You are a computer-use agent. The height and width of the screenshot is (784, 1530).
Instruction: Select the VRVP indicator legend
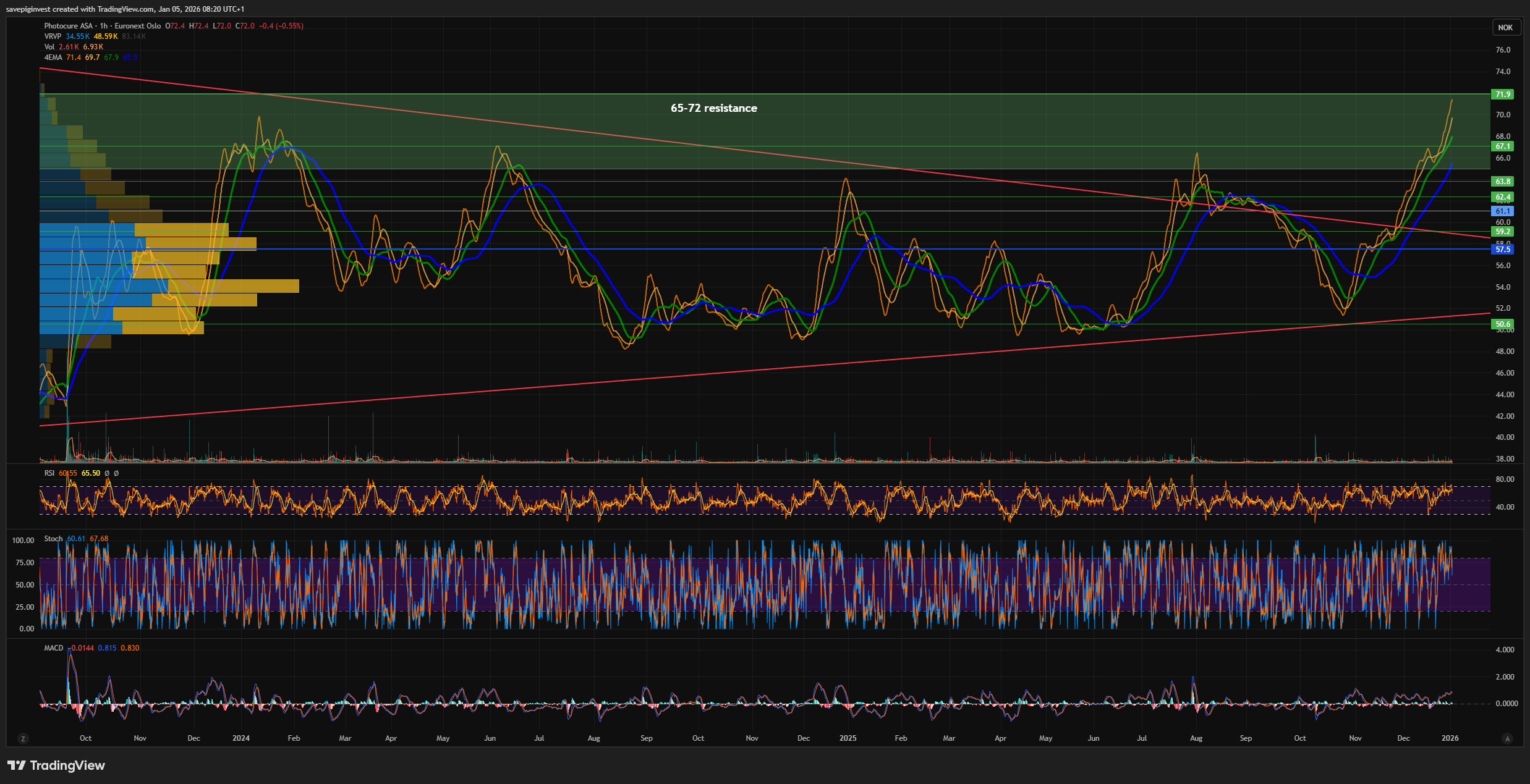click(53, 36)
